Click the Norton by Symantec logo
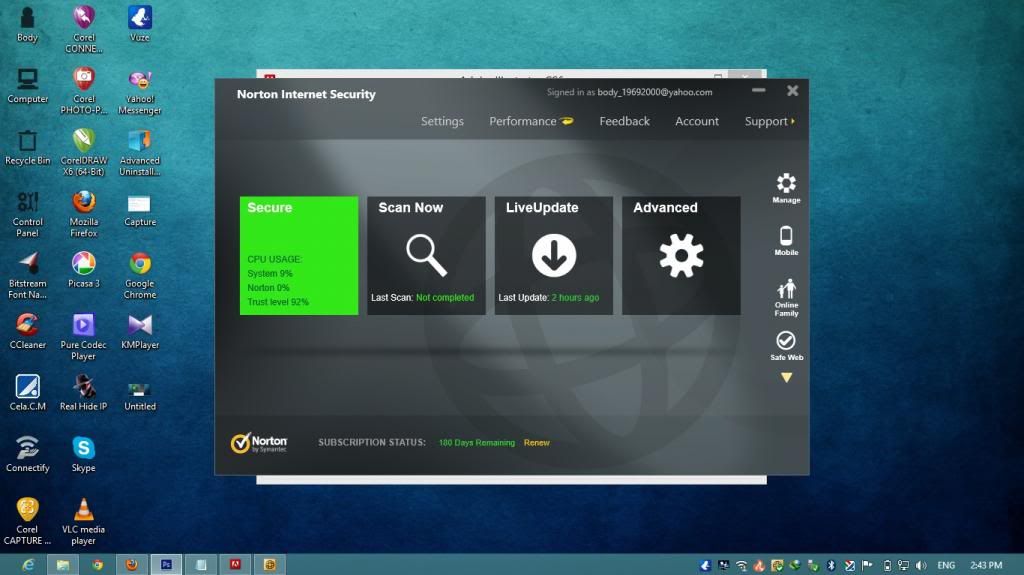The height and width of the screenshot is (575, 1024). tap(259, 443)
